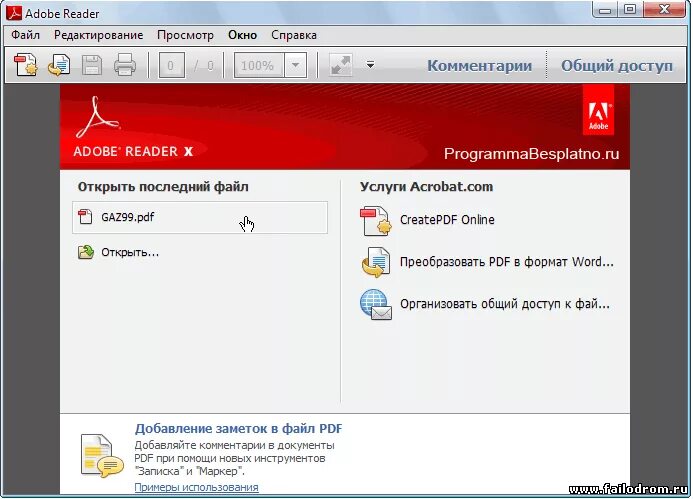693x499 pixels.
Task: Open the Просмотр menu
Action: point(185,35)
